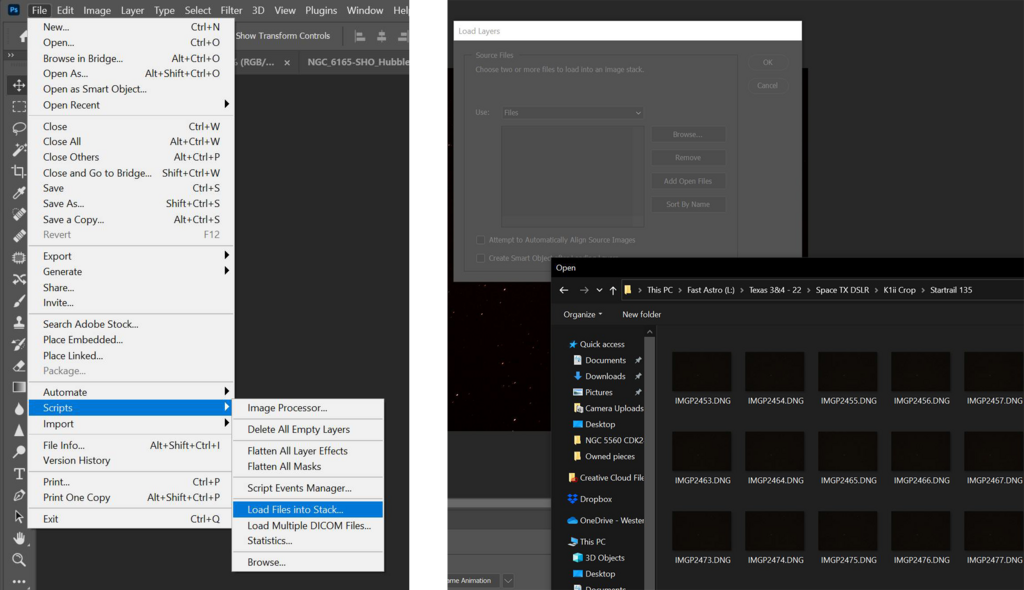Select the IMGP2465.DNG thumbnail

tap(848, 451)
